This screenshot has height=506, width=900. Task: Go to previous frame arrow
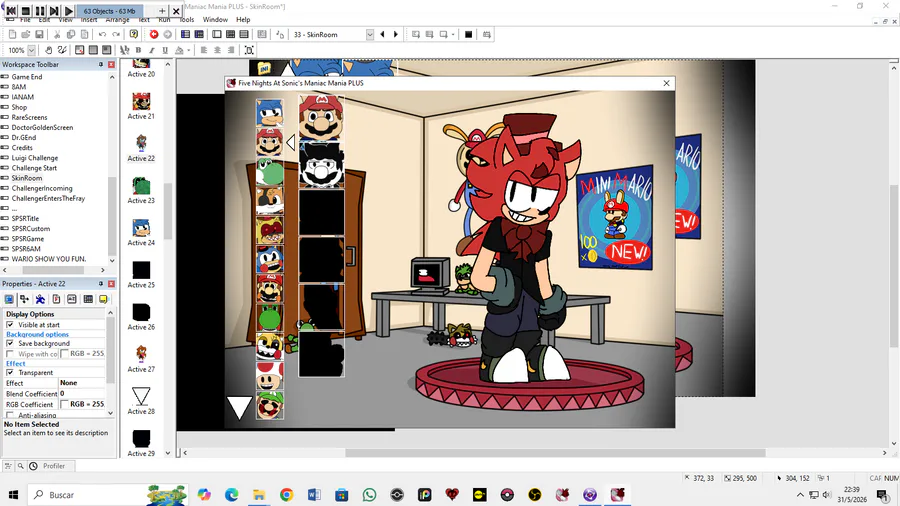[x=382, y=34]
